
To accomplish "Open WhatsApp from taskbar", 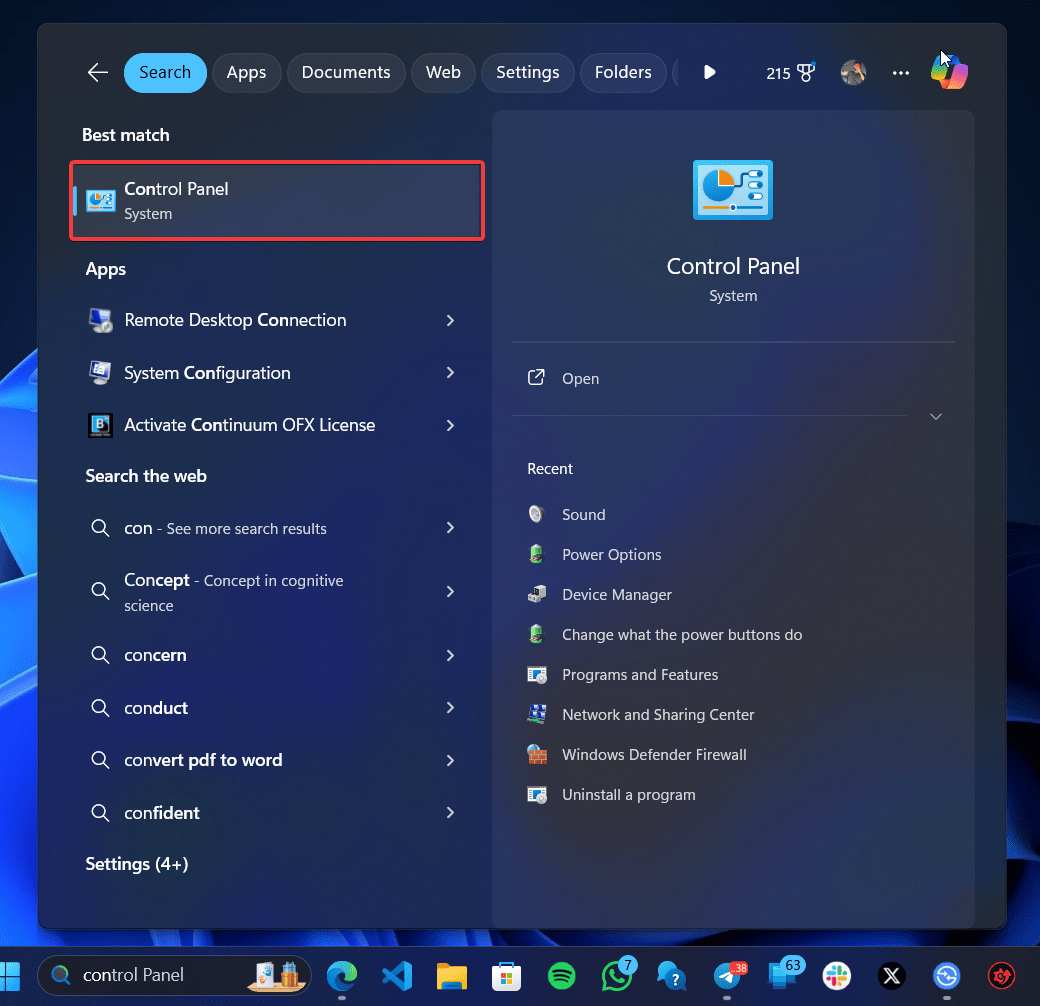I will tap(618, 975).
